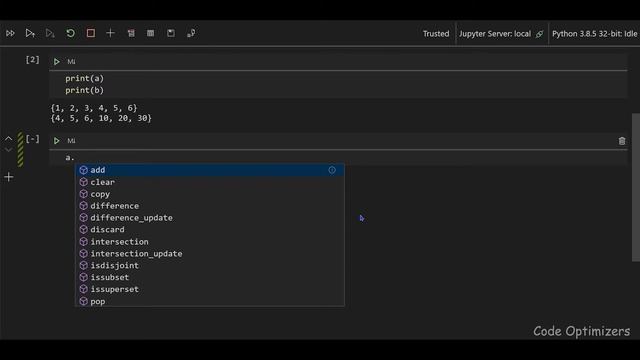Click Run cell and above icon
The height and width of the screenshot is (360, 640).
coord(30,33)
